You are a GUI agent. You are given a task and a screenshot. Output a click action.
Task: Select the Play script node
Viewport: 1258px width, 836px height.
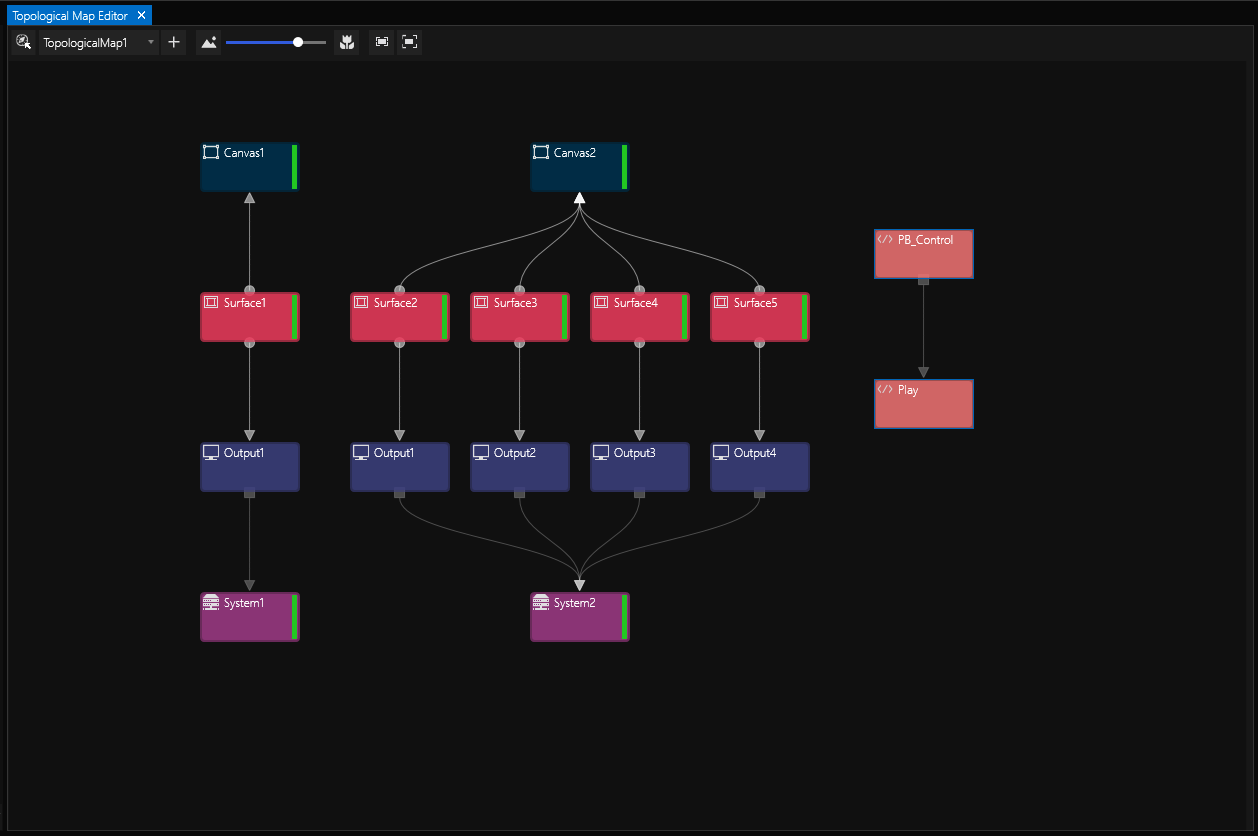923,404
